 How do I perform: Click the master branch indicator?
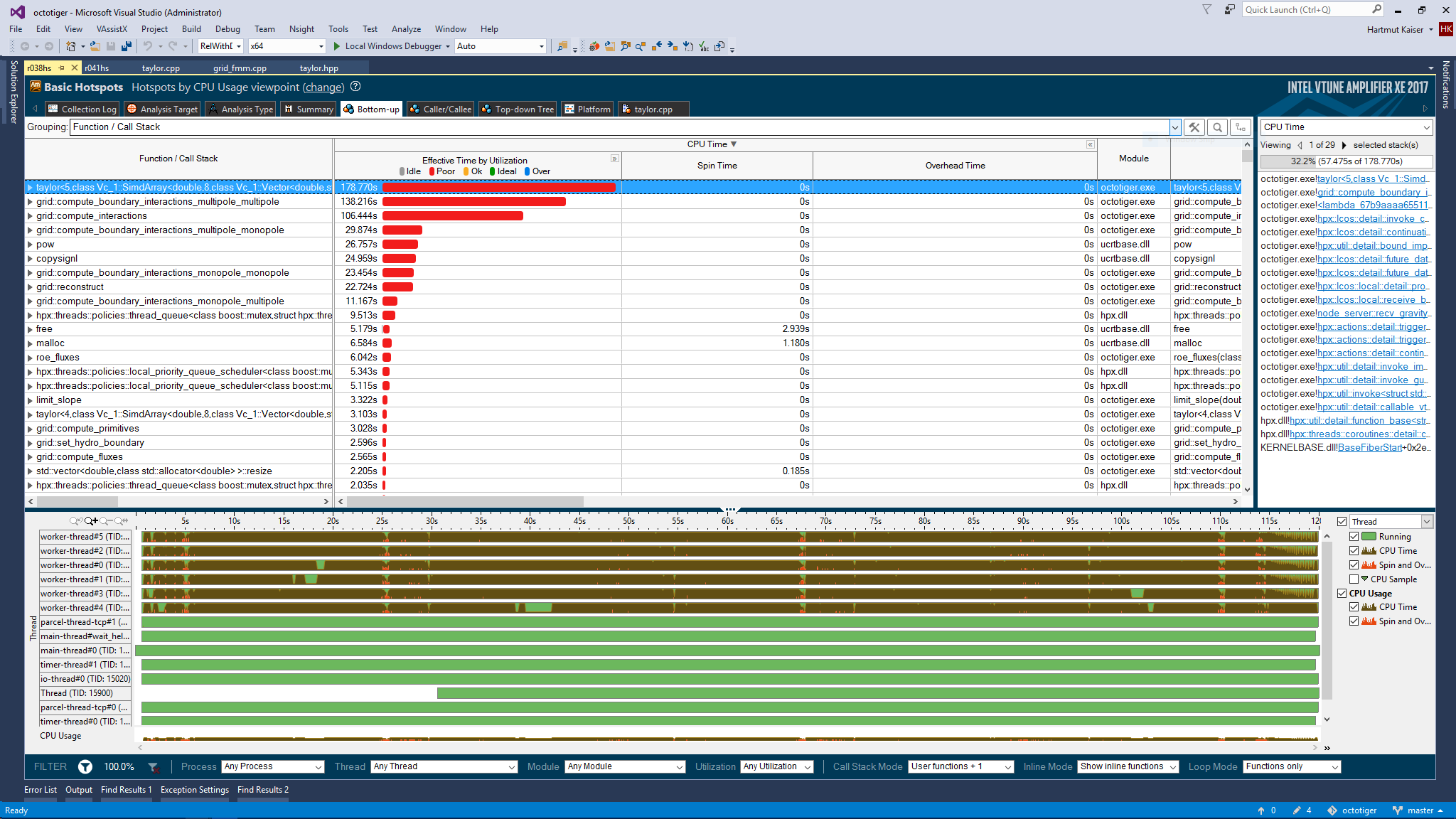pyautogui.click(x=1418, y=810)
